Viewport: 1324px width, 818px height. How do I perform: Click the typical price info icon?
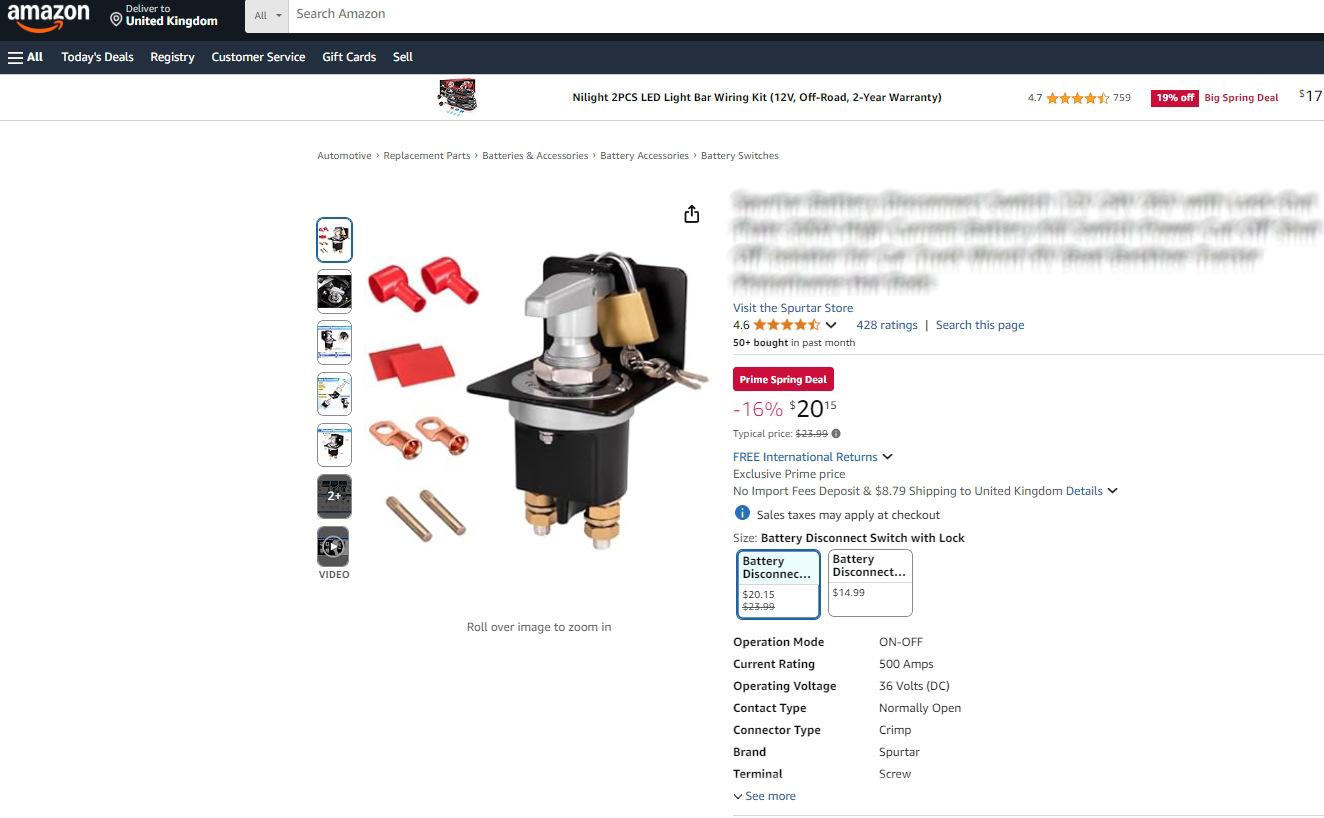click(x=836, y=434)
